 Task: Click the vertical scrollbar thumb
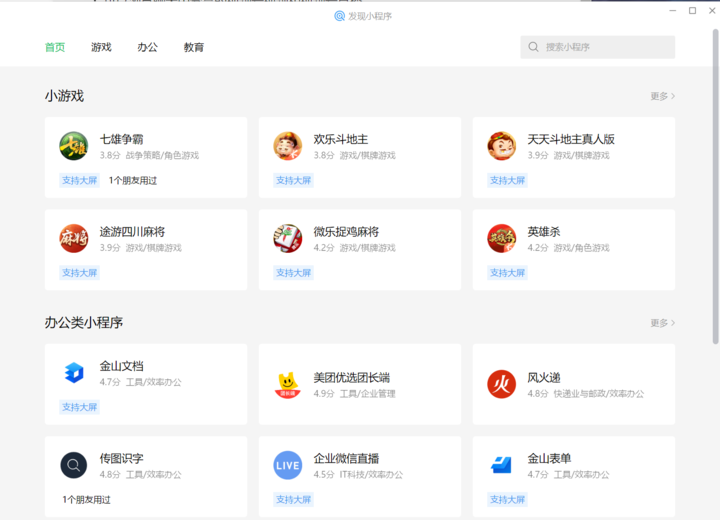tap(715, 186)
